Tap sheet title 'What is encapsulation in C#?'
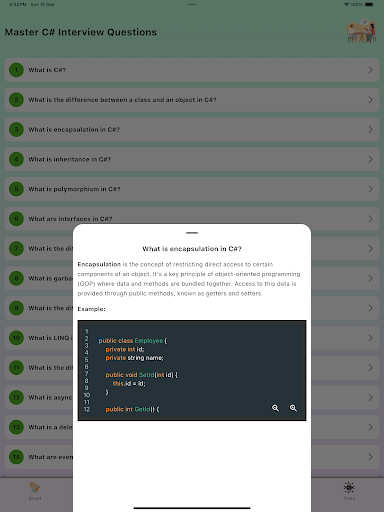 pos(192,249)
